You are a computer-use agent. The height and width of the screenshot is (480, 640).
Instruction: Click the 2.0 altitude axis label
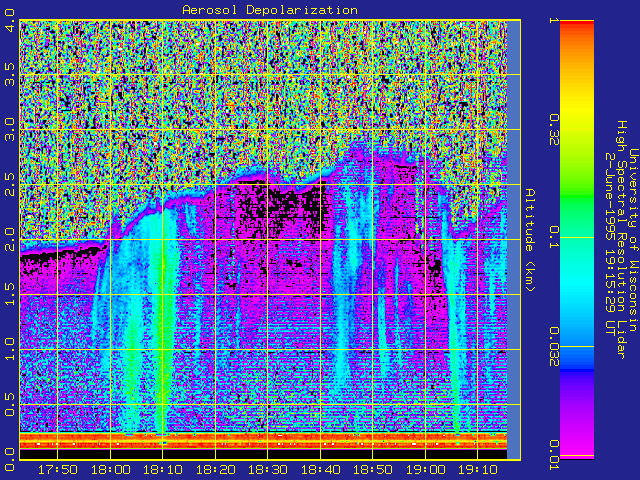coord(10,240)
